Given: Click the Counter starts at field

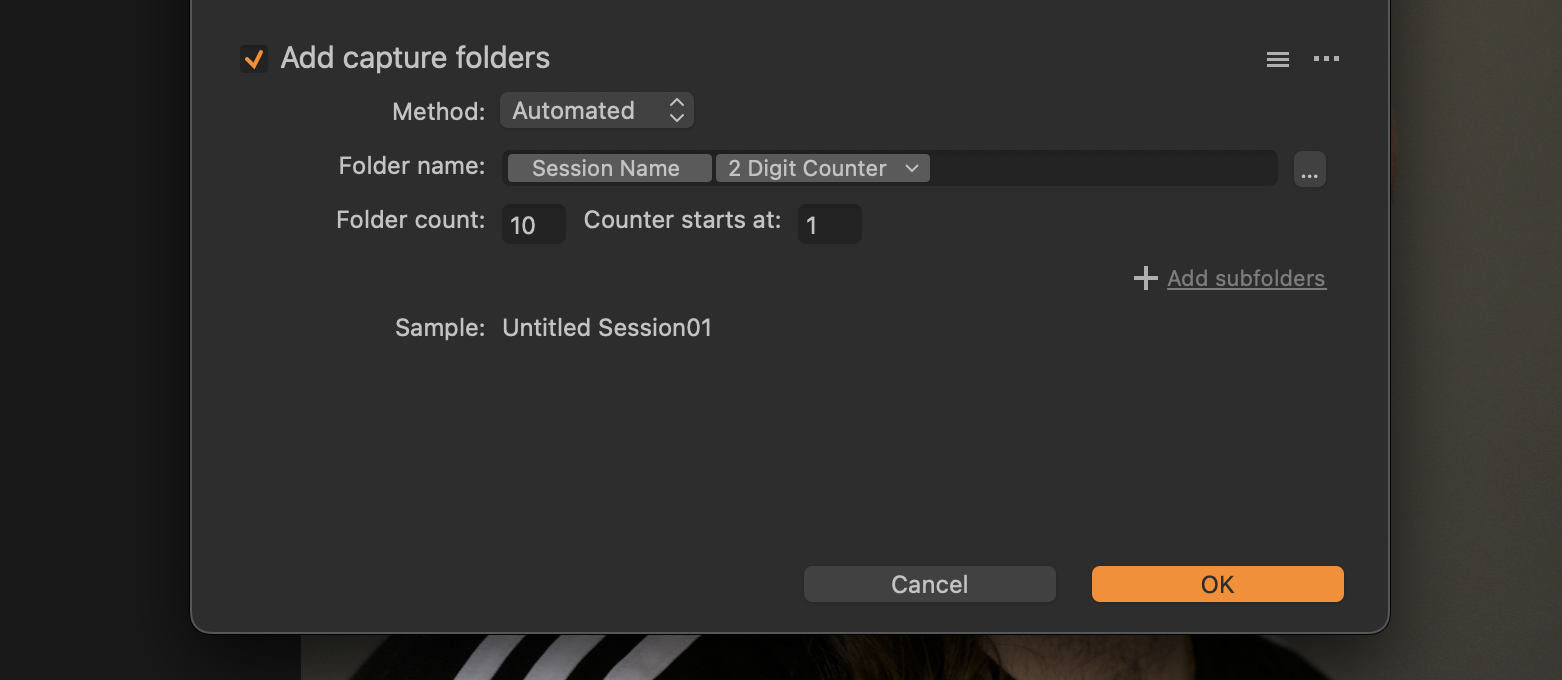Looking at the screenshot, I should pyautogui.click(x=829, y=224).
